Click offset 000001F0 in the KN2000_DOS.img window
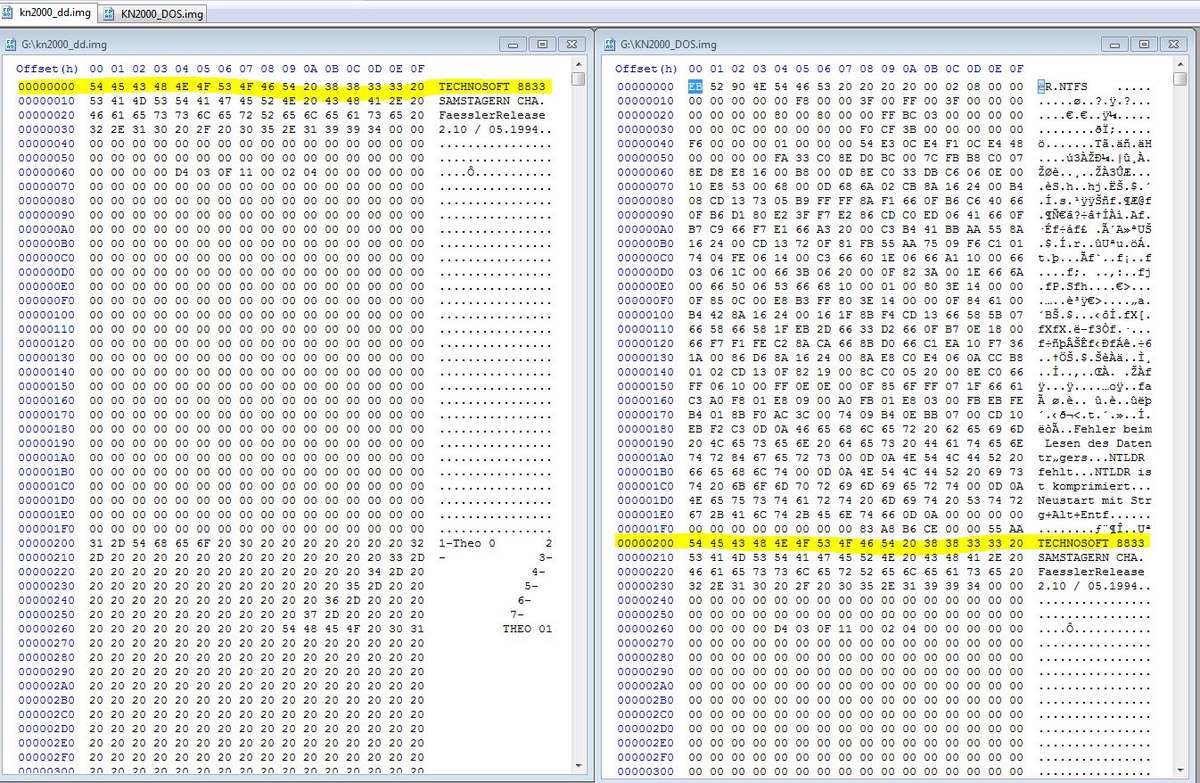 click(x=647, y=527)
